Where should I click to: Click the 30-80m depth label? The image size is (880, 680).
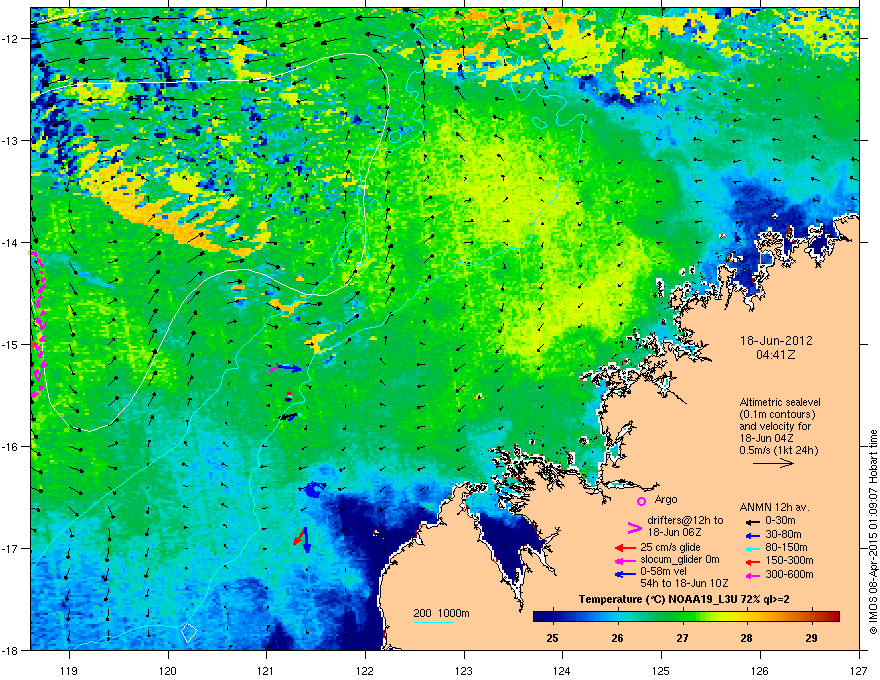[783, 534]
